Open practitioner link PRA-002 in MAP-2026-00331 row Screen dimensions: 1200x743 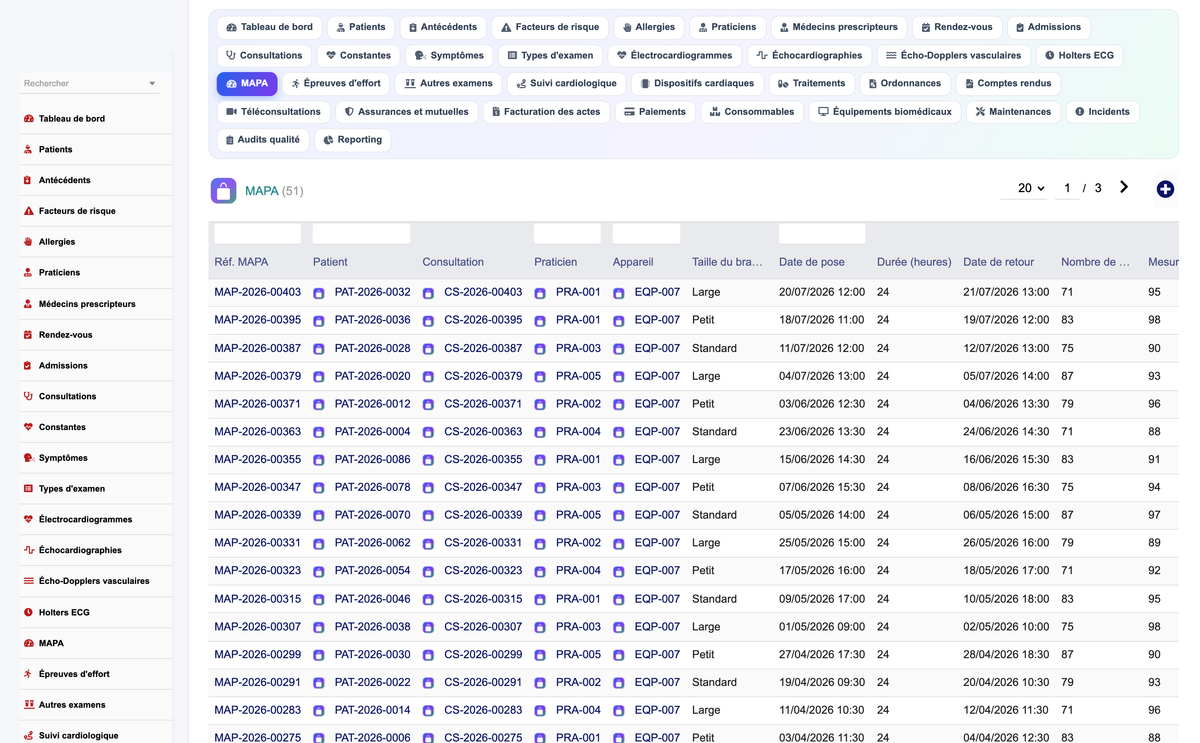coord(578,543)
